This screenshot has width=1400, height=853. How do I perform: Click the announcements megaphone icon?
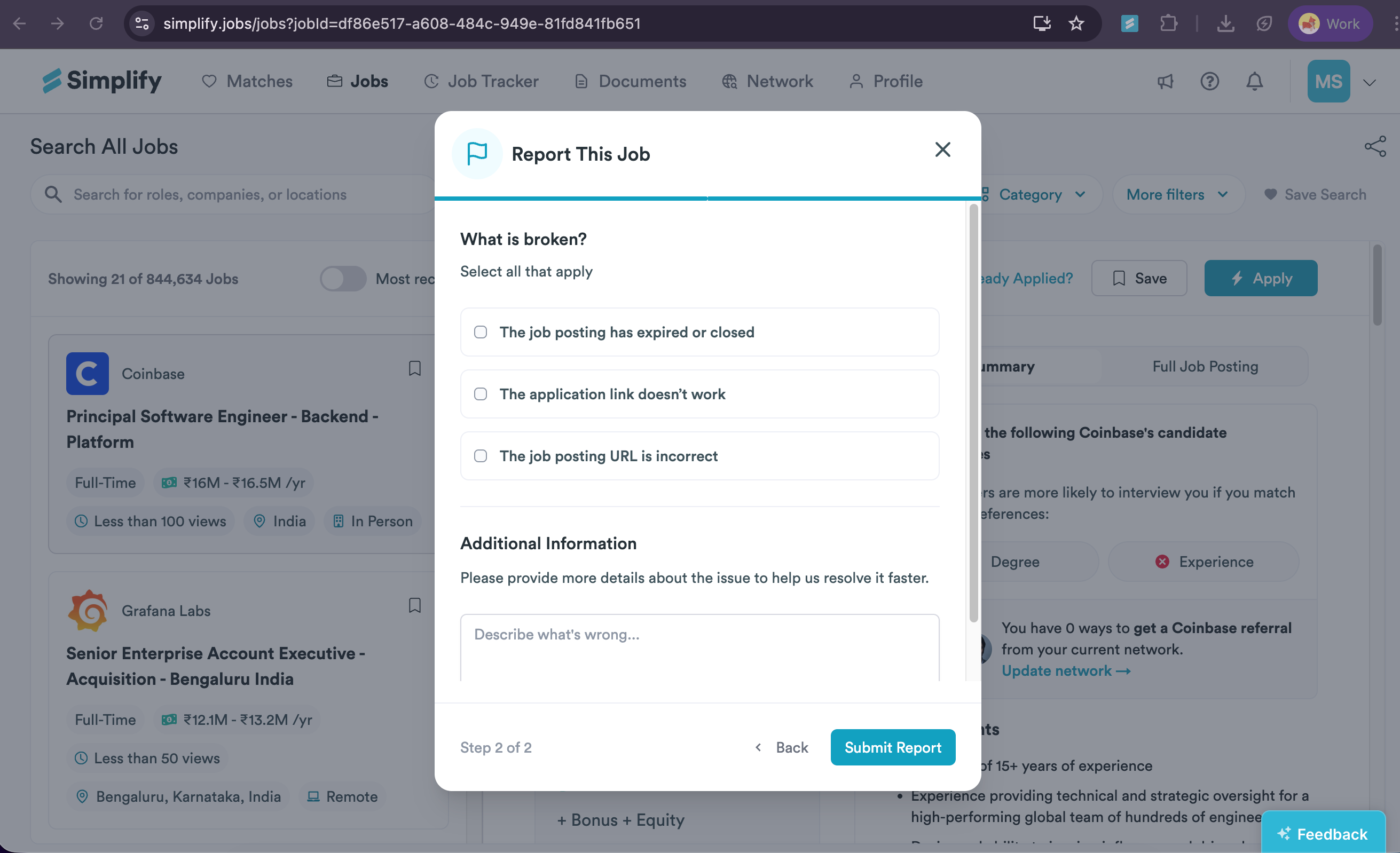click(x=1165, y=81)
